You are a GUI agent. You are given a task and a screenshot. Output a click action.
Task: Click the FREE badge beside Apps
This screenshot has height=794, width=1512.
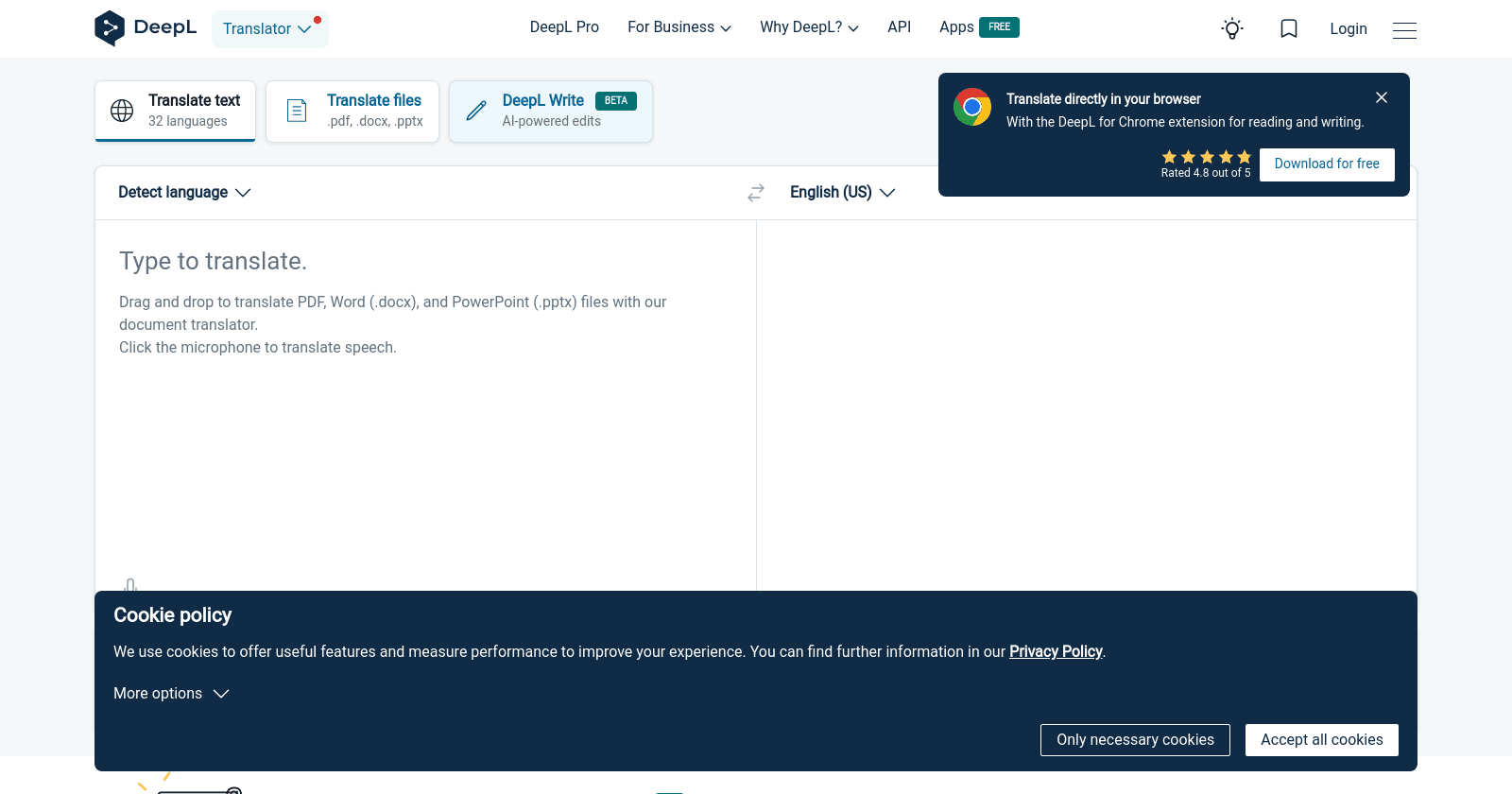999,27
